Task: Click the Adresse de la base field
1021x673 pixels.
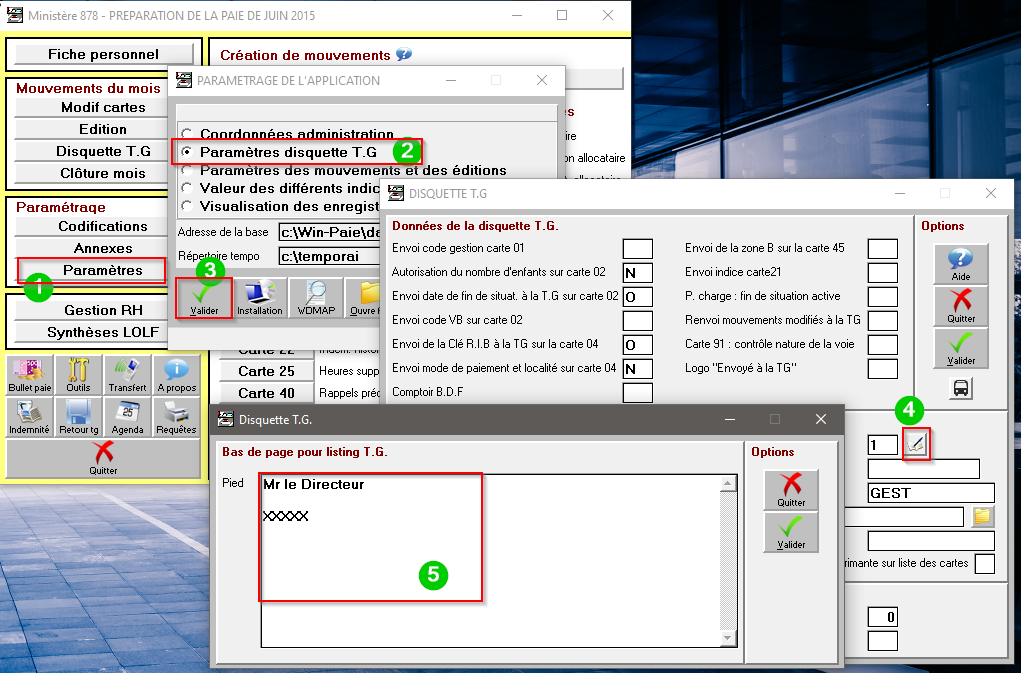Action: pyautogui.click(x=330, y=232)
